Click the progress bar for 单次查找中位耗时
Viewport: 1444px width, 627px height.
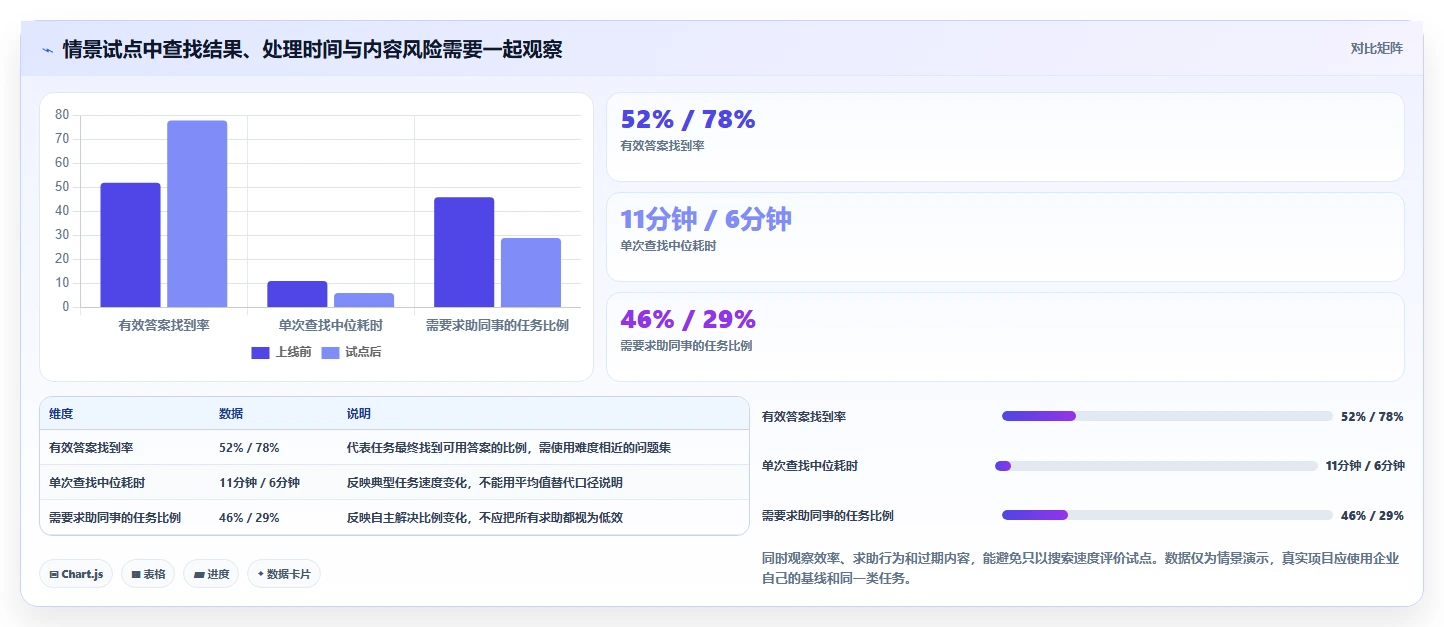[x=1156, y=466]
